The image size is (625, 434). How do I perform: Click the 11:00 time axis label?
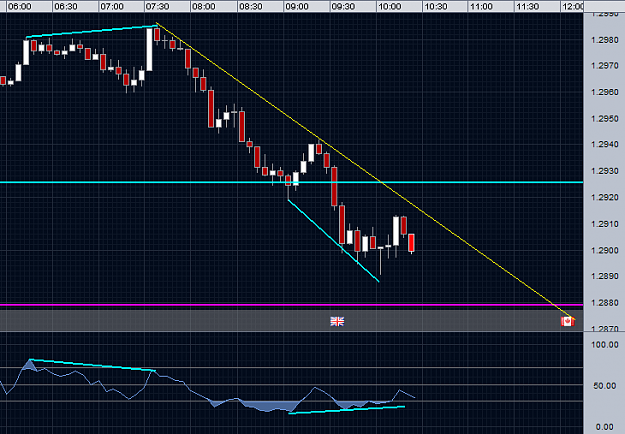[482, 7]
